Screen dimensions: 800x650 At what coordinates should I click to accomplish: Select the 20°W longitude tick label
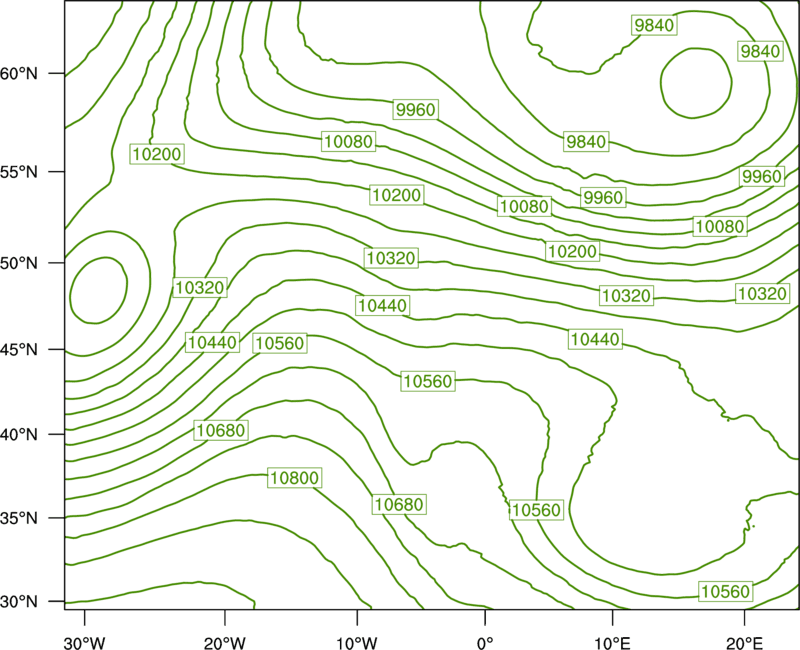(224, 643)
